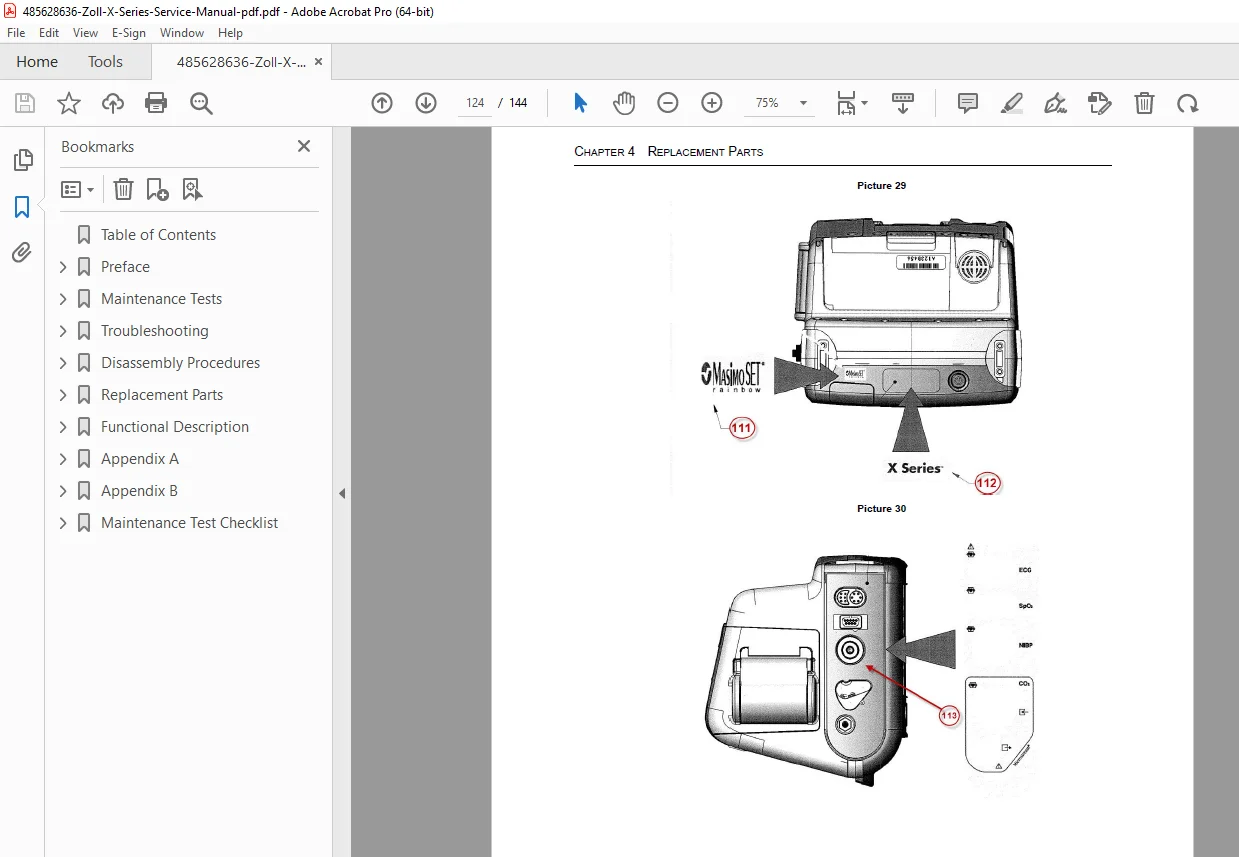
Task: Print the document icon
Action: point(156,103)
